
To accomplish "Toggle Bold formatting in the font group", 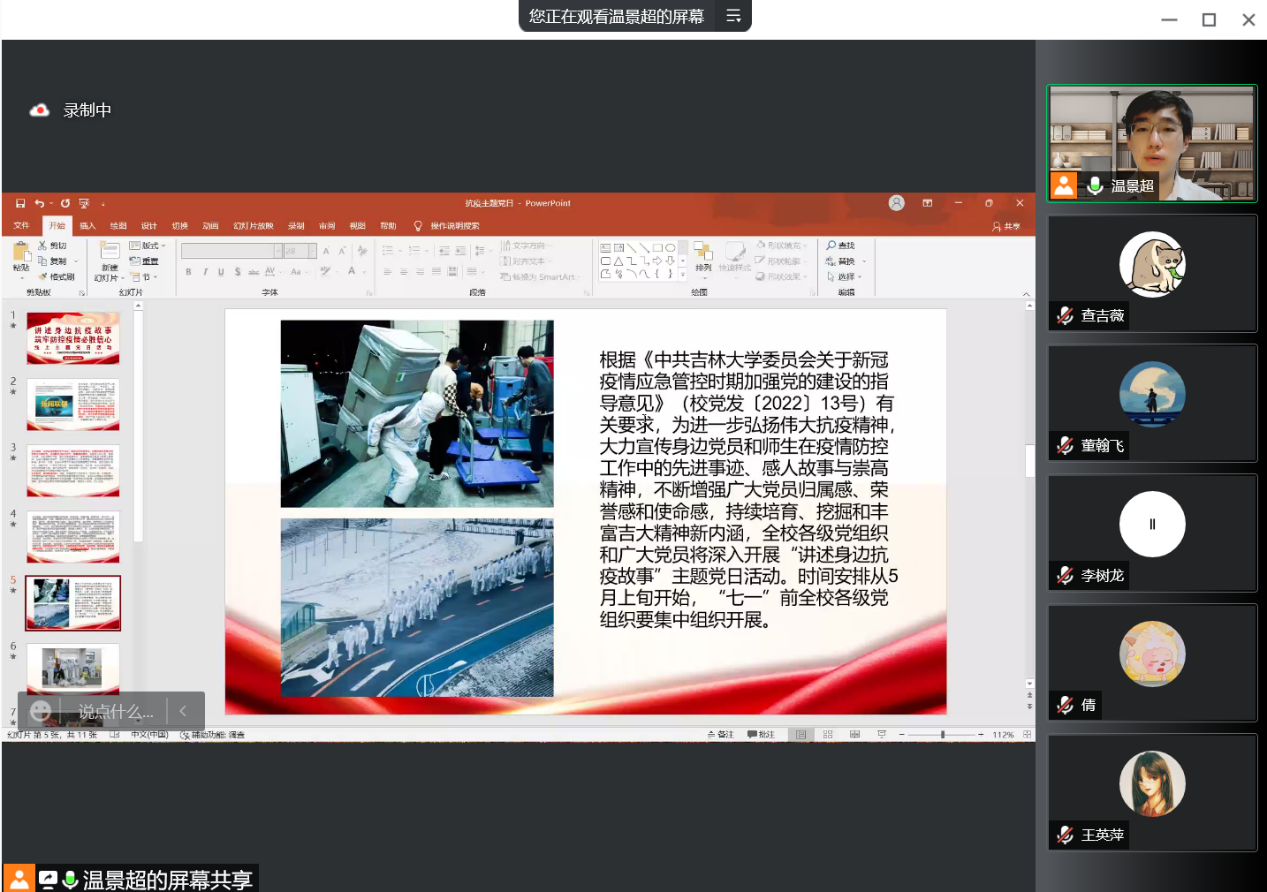I will pyautogui.click(x=189, y=272).
